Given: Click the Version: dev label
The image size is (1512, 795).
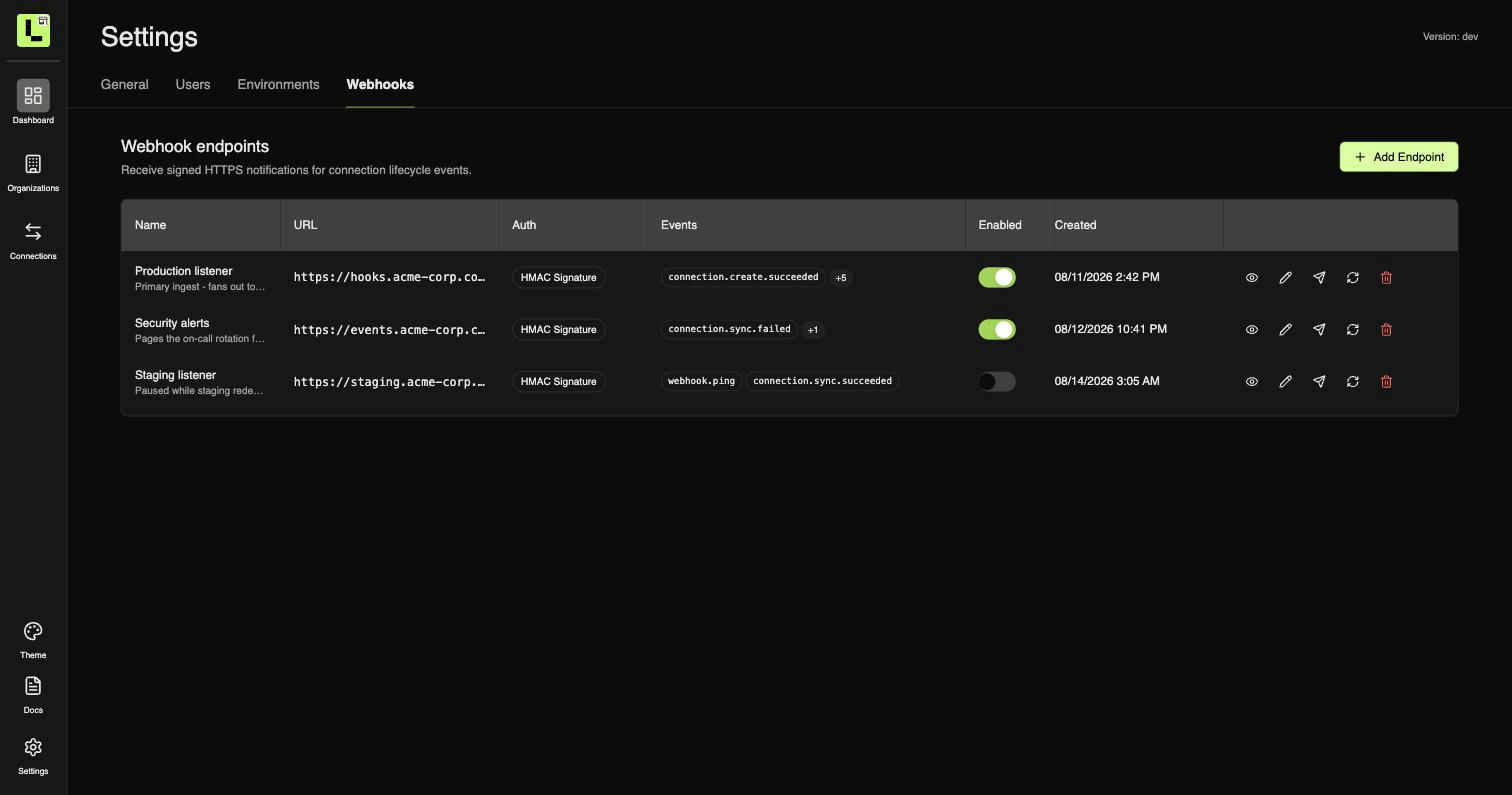Looking at the screenshot, I should tap(1450, 37).
